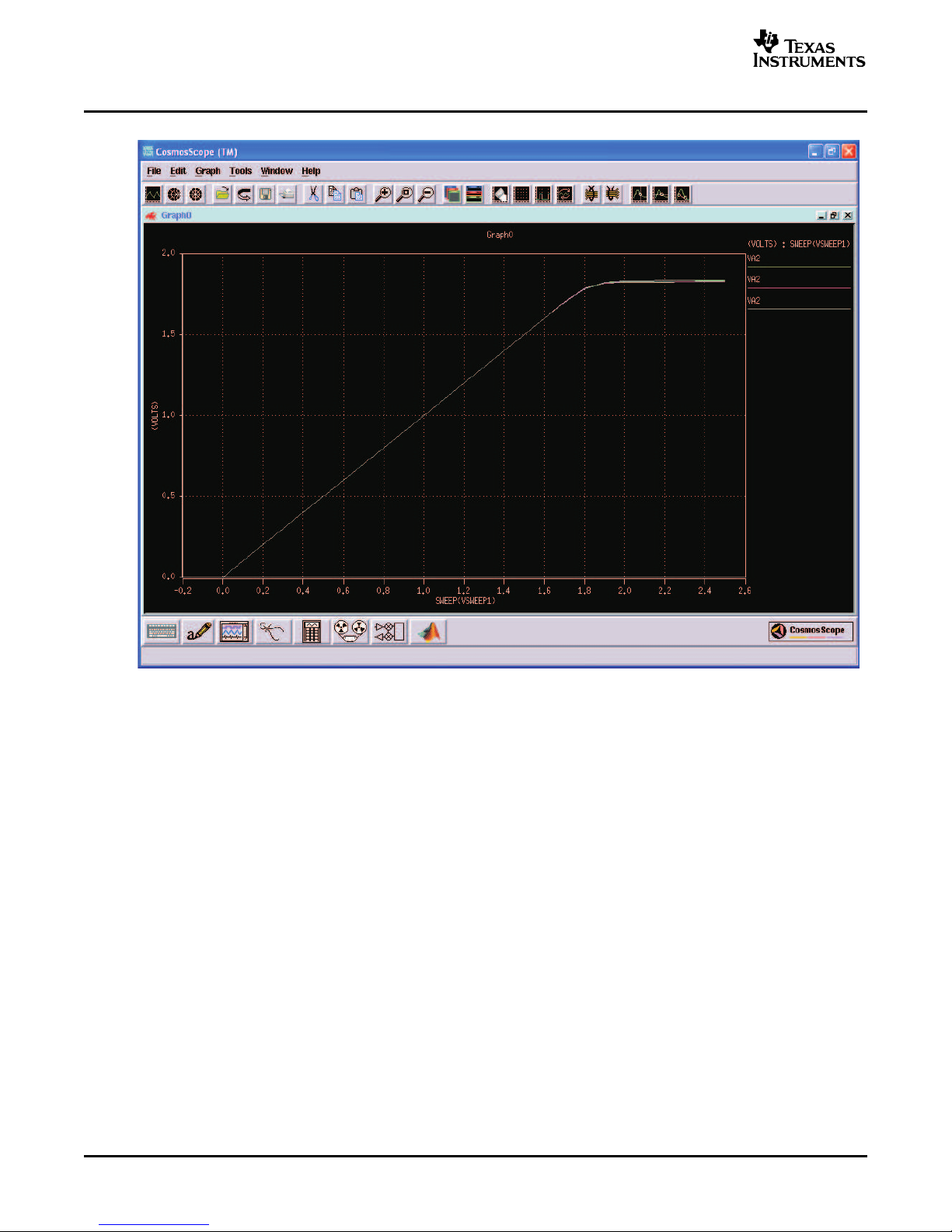This screenshot has height=1232, width=952.
Task: Click the CosmosScope logo button
Action: 811,631
